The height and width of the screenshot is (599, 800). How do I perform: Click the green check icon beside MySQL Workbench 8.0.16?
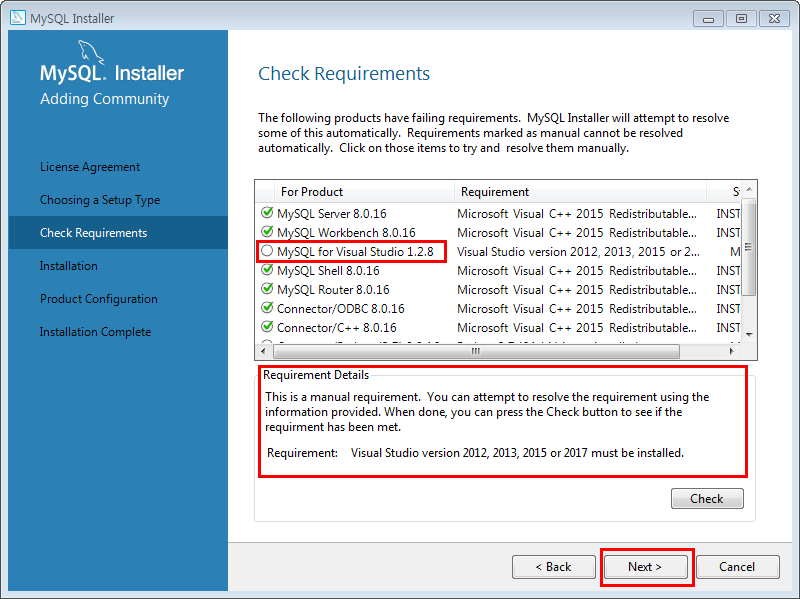point(267,232)
